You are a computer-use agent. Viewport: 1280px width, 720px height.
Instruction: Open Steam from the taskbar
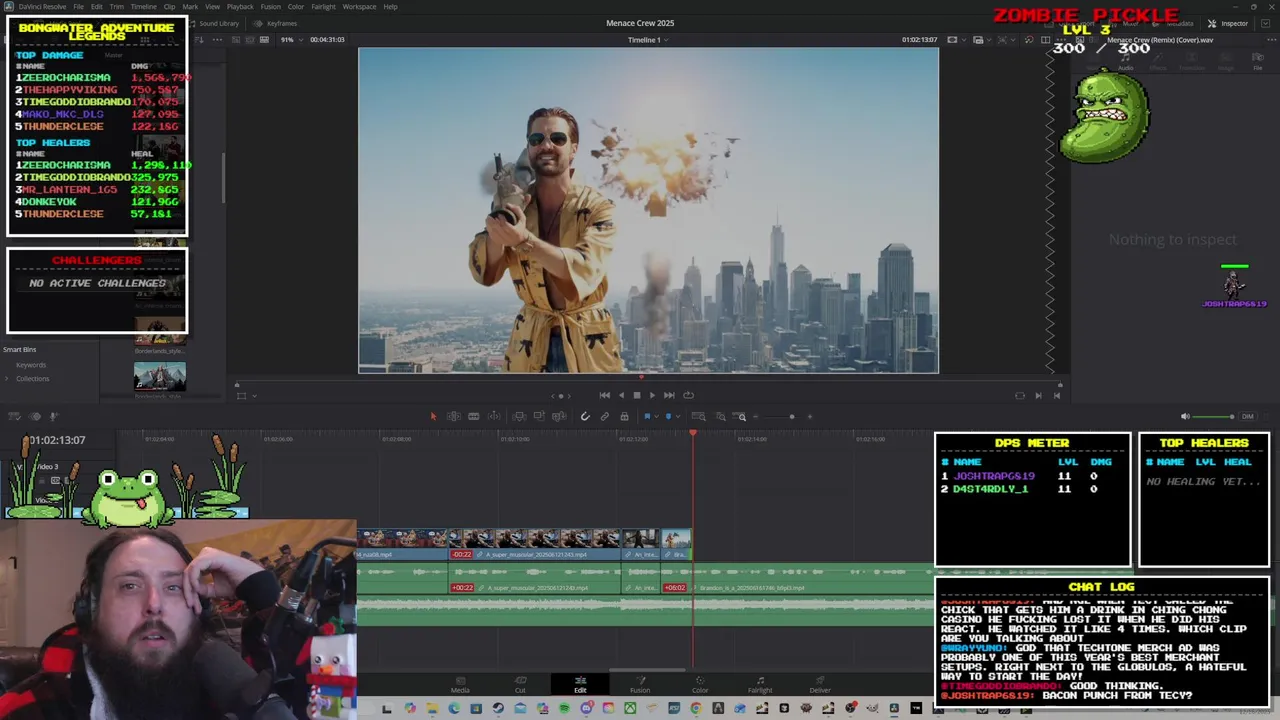498,709
